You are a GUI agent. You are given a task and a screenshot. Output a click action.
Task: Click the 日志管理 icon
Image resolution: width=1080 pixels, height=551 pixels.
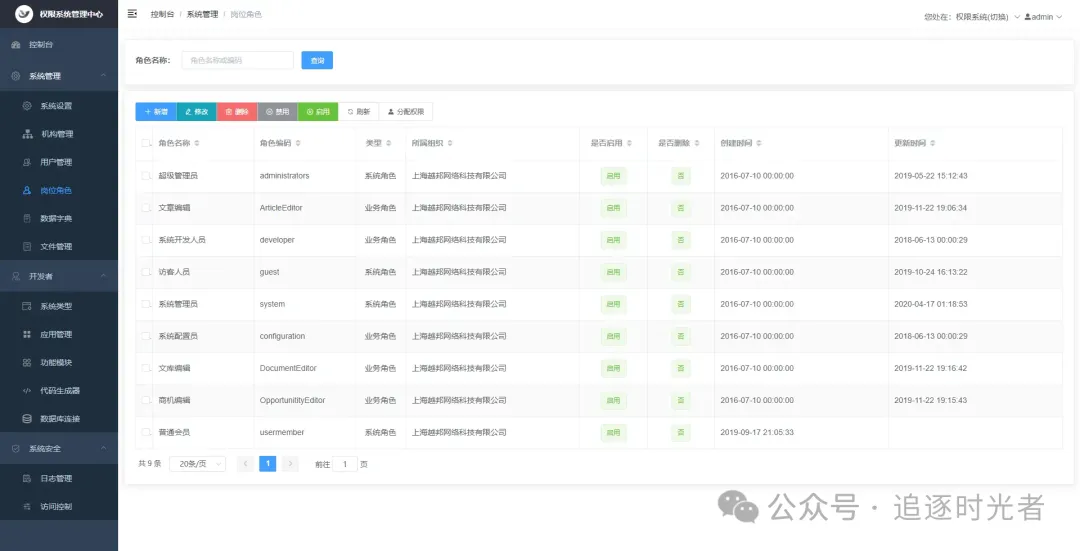coord(27,479)
